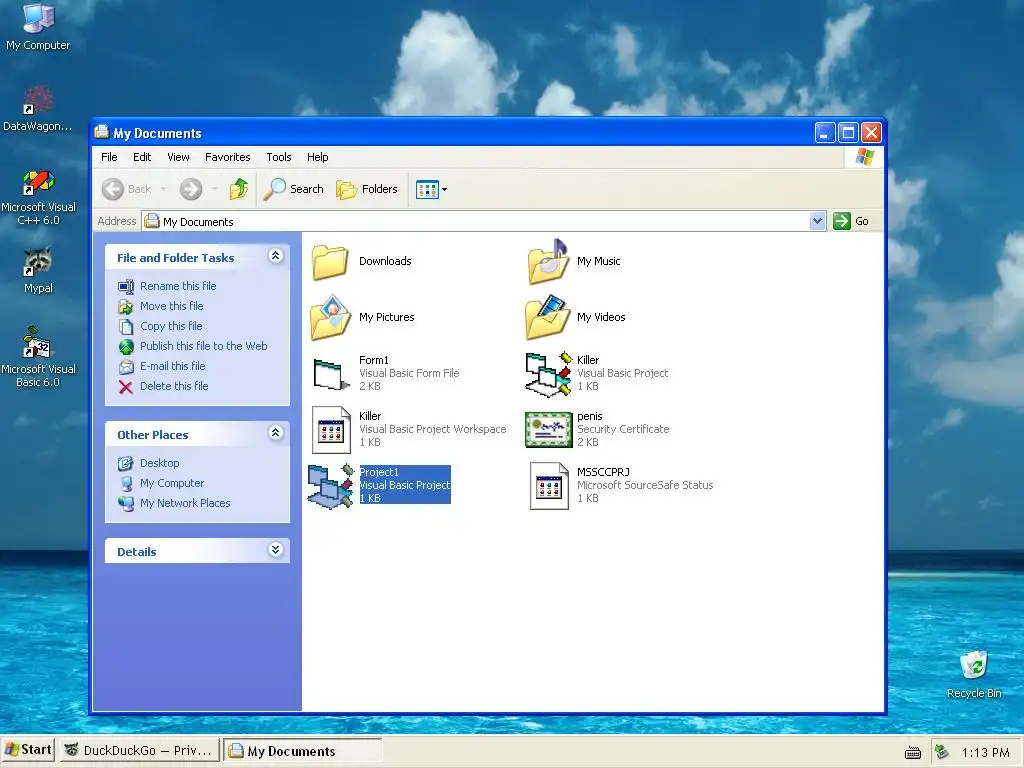The width and height of the screenshot is (1024, 768).
Task: Collapse the Other Places panel
Action: [x=276, y=432]
